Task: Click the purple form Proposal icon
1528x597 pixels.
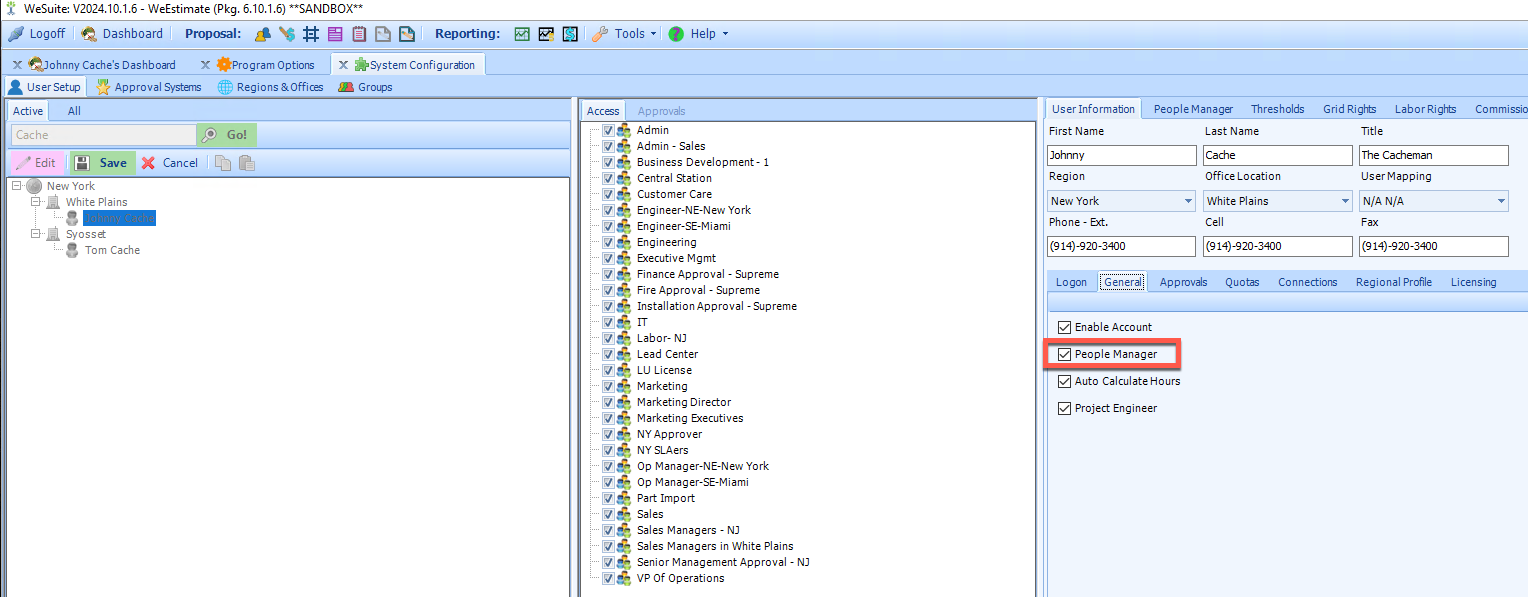Action: click(x=335, y=34)
